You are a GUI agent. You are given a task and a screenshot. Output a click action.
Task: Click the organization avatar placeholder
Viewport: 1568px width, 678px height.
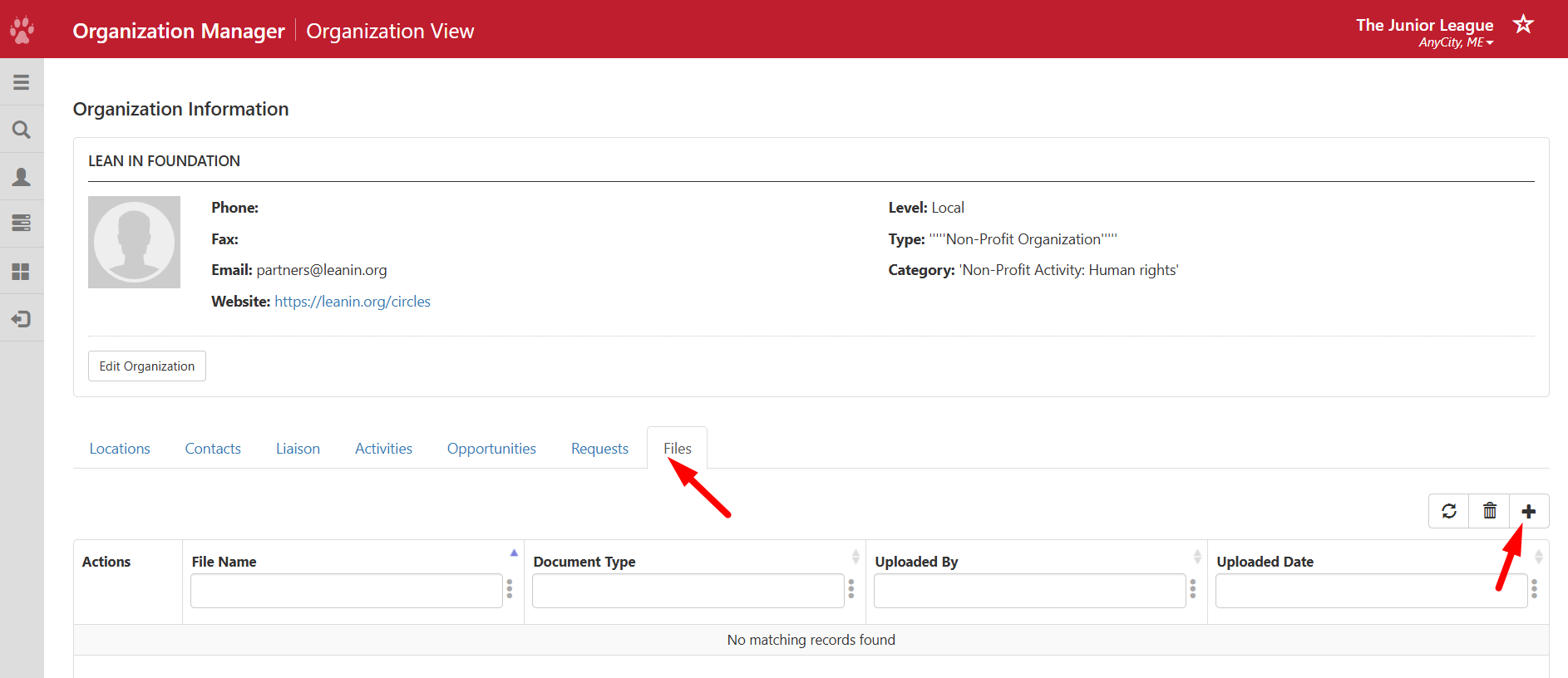tap(134, 242)
